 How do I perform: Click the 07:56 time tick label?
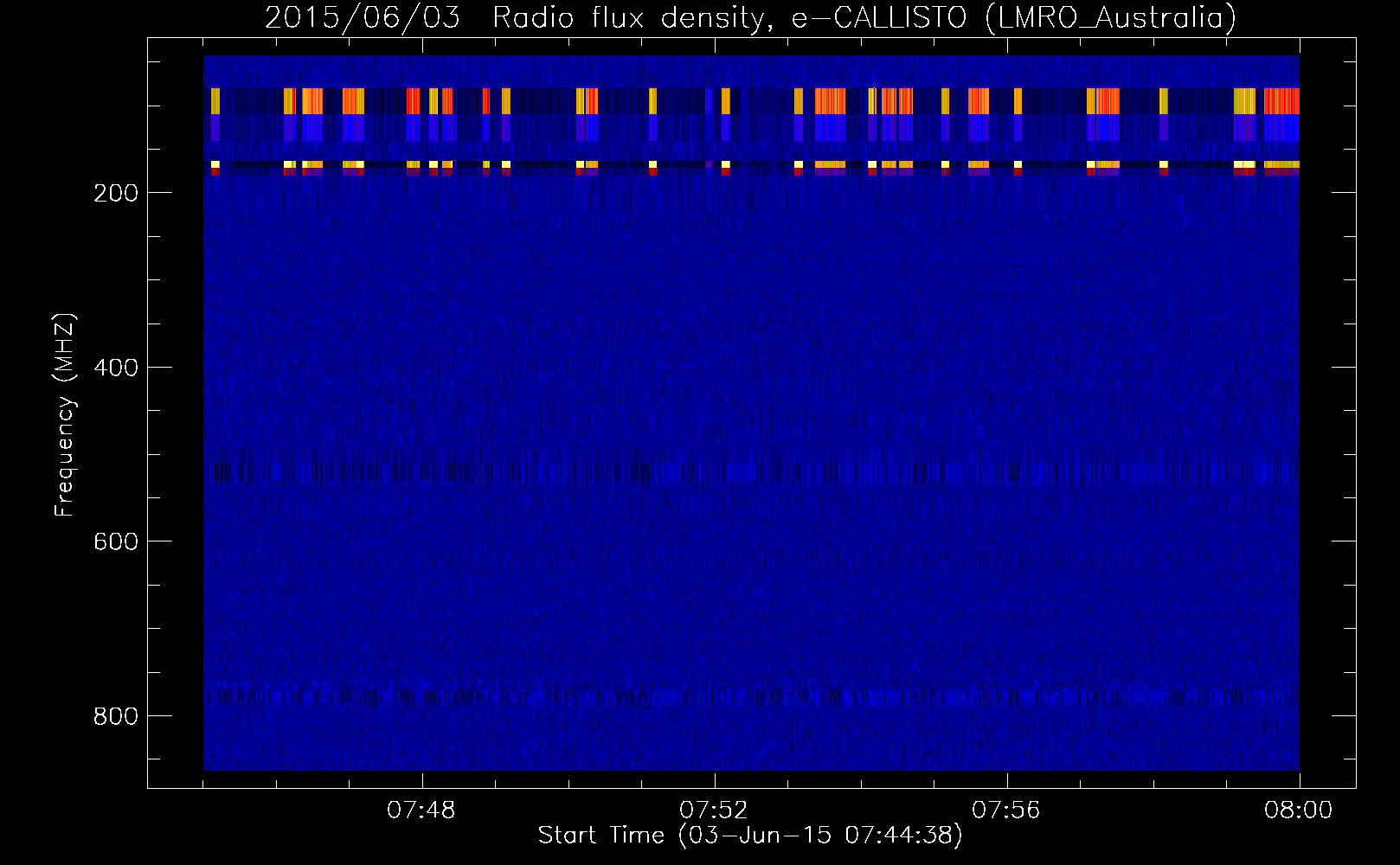click(1006, 811)
